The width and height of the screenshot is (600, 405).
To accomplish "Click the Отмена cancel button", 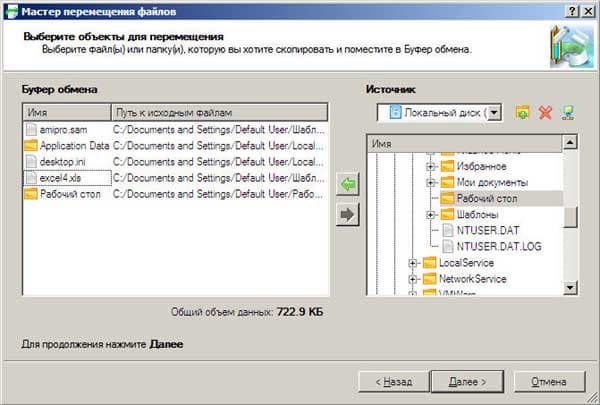I will [x=549, y=382].
